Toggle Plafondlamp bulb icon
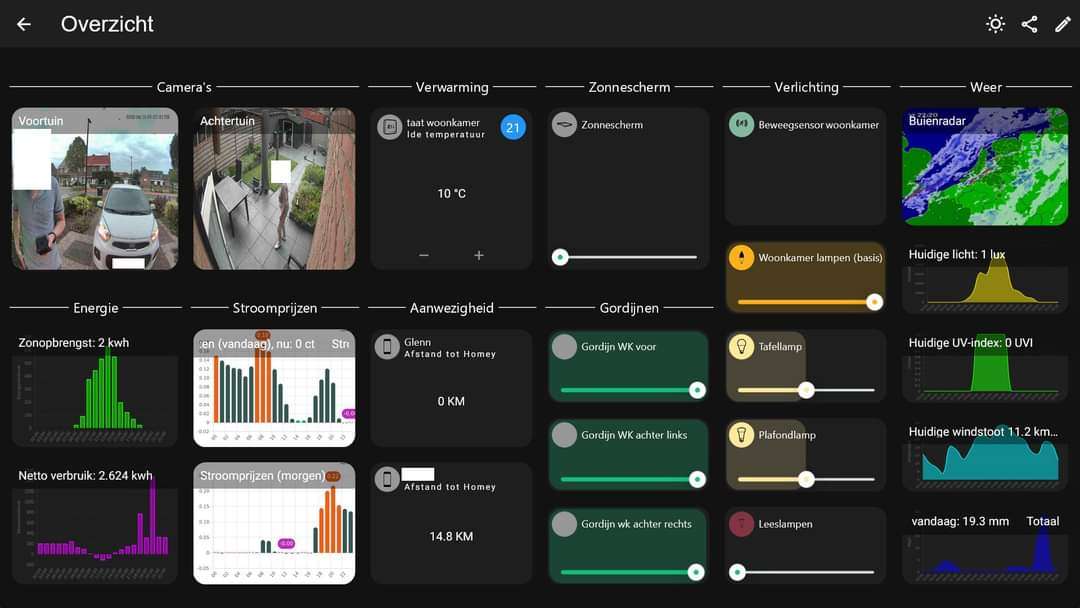This screenshot has height=608, width=1080. tap(742, 434)
